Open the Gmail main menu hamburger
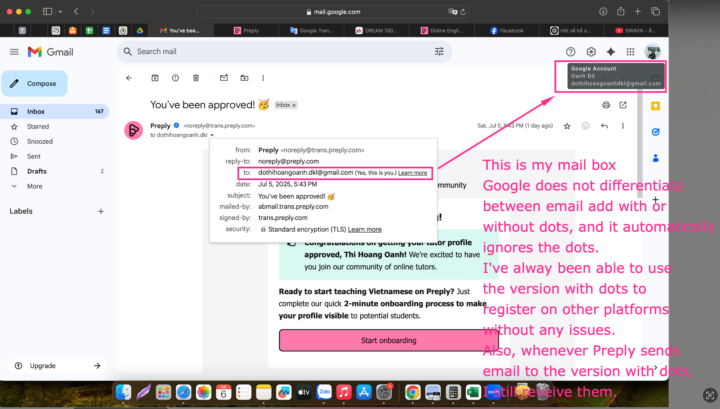This screenshot has width=720, height=409. (14, 52)
